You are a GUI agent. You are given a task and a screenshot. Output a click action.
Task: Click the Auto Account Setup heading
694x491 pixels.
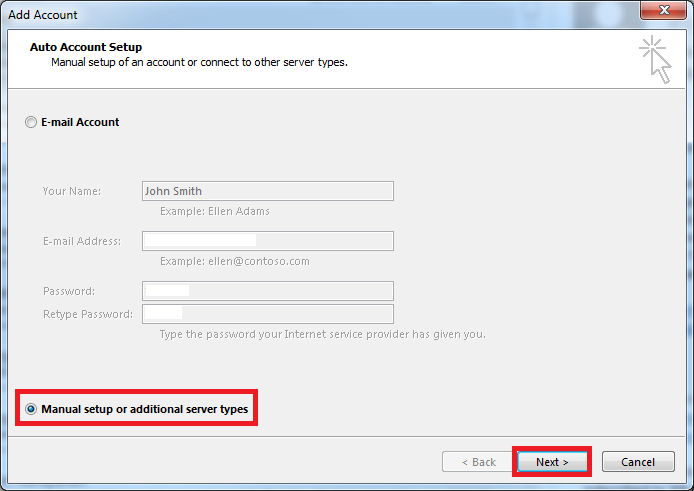tap(86, 47)
